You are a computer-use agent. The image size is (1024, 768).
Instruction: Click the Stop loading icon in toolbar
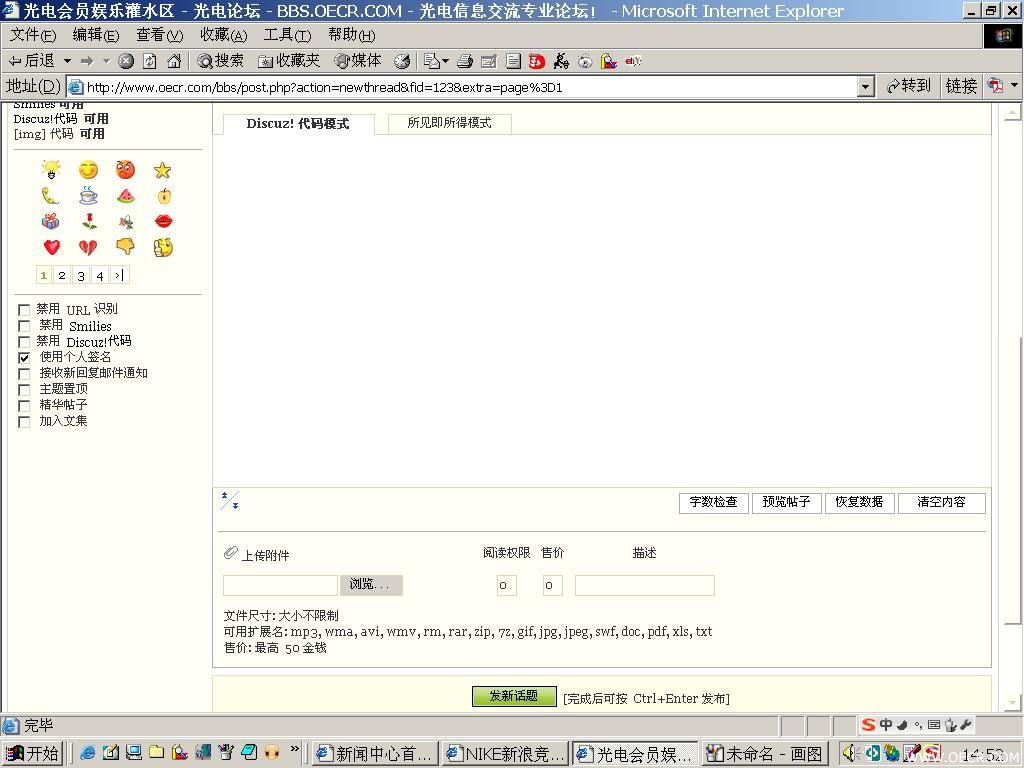[126, 61]
